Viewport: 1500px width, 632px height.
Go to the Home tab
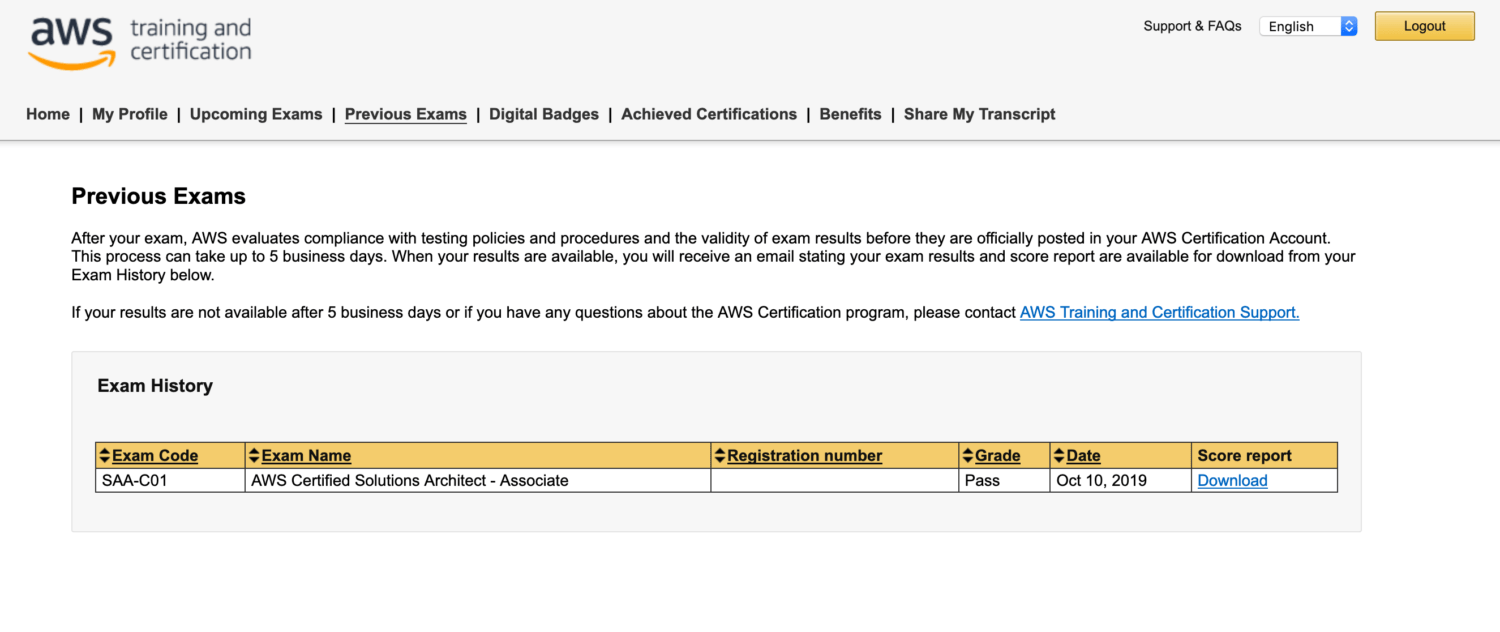tap(48, 114)
